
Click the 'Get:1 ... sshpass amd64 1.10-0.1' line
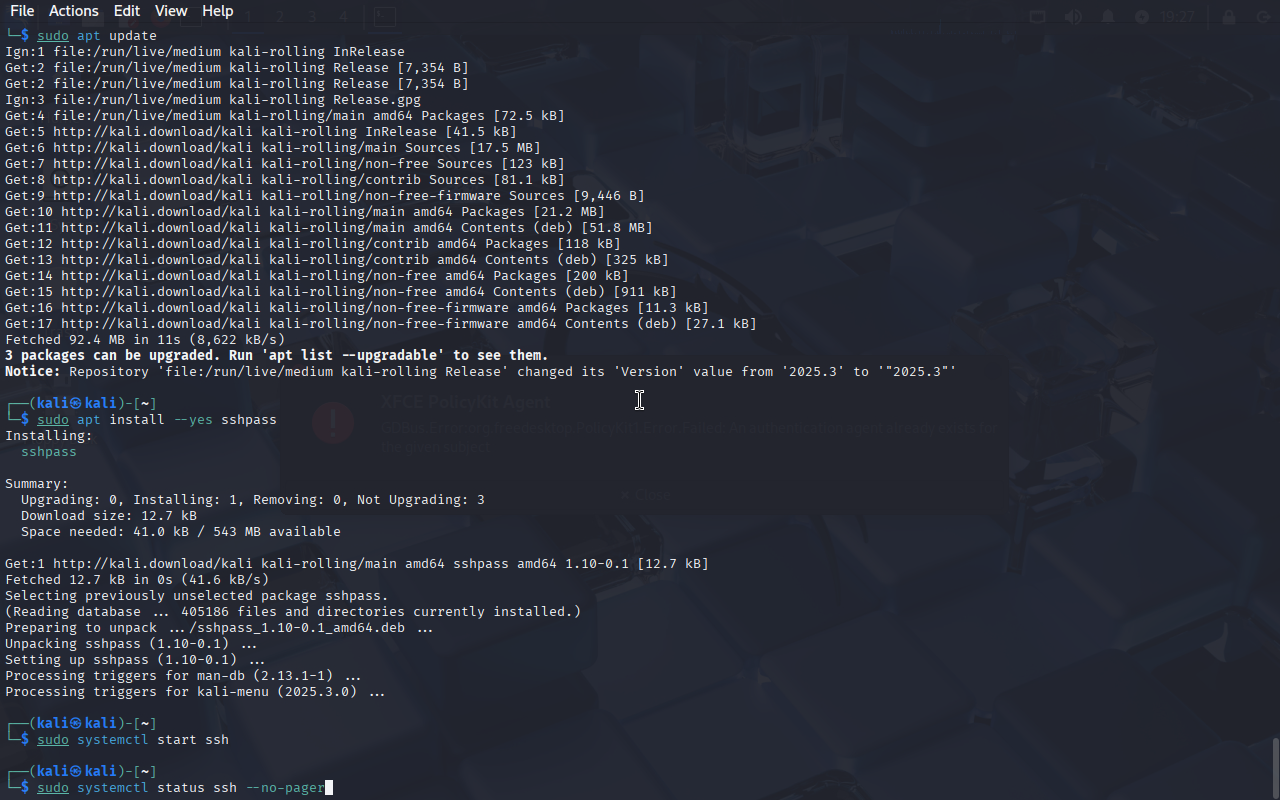[357, 564]
